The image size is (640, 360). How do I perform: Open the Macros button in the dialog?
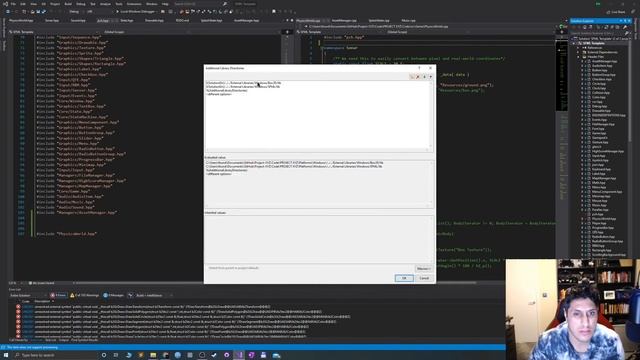coord(424,268)
